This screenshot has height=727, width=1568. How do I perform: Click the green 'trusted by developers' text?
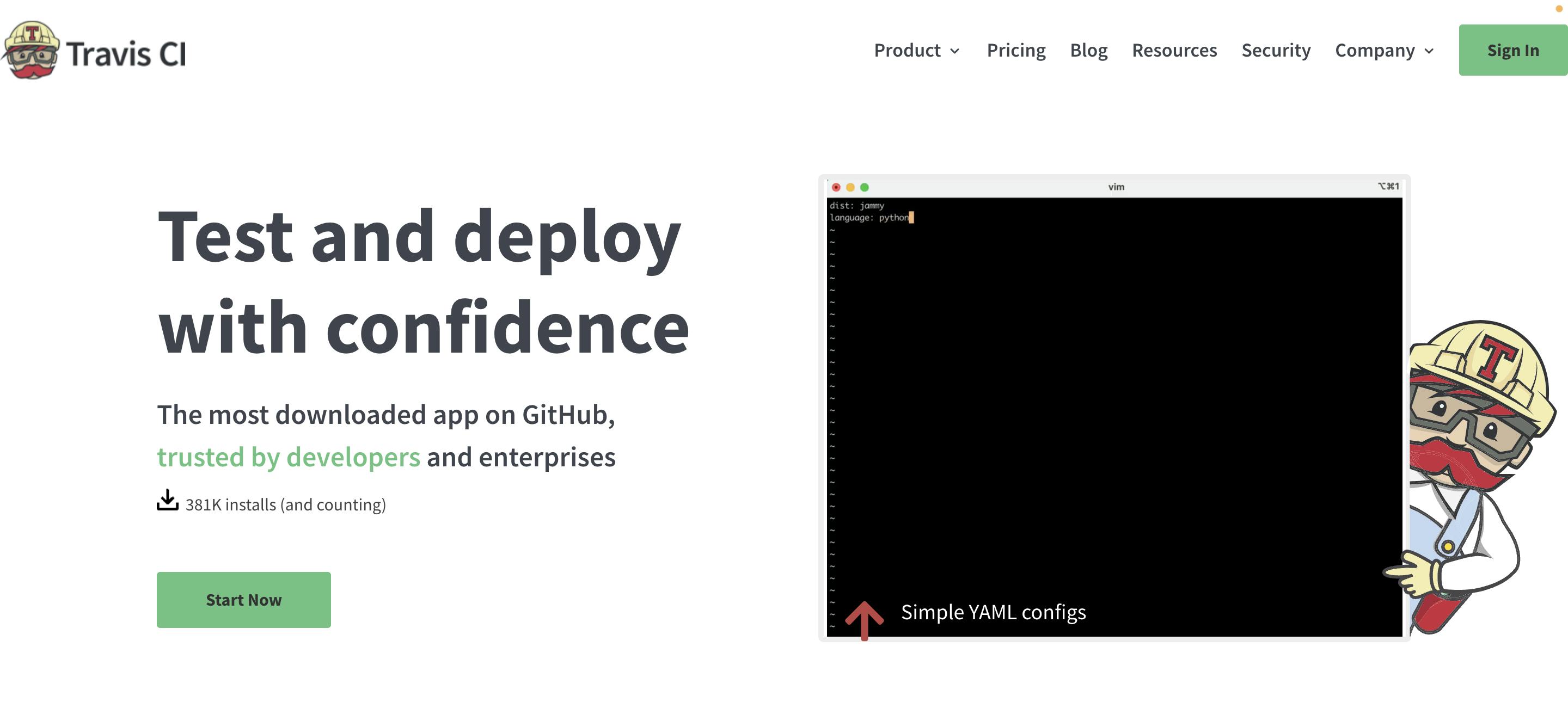pyautogui.click(x=288, y=457)
